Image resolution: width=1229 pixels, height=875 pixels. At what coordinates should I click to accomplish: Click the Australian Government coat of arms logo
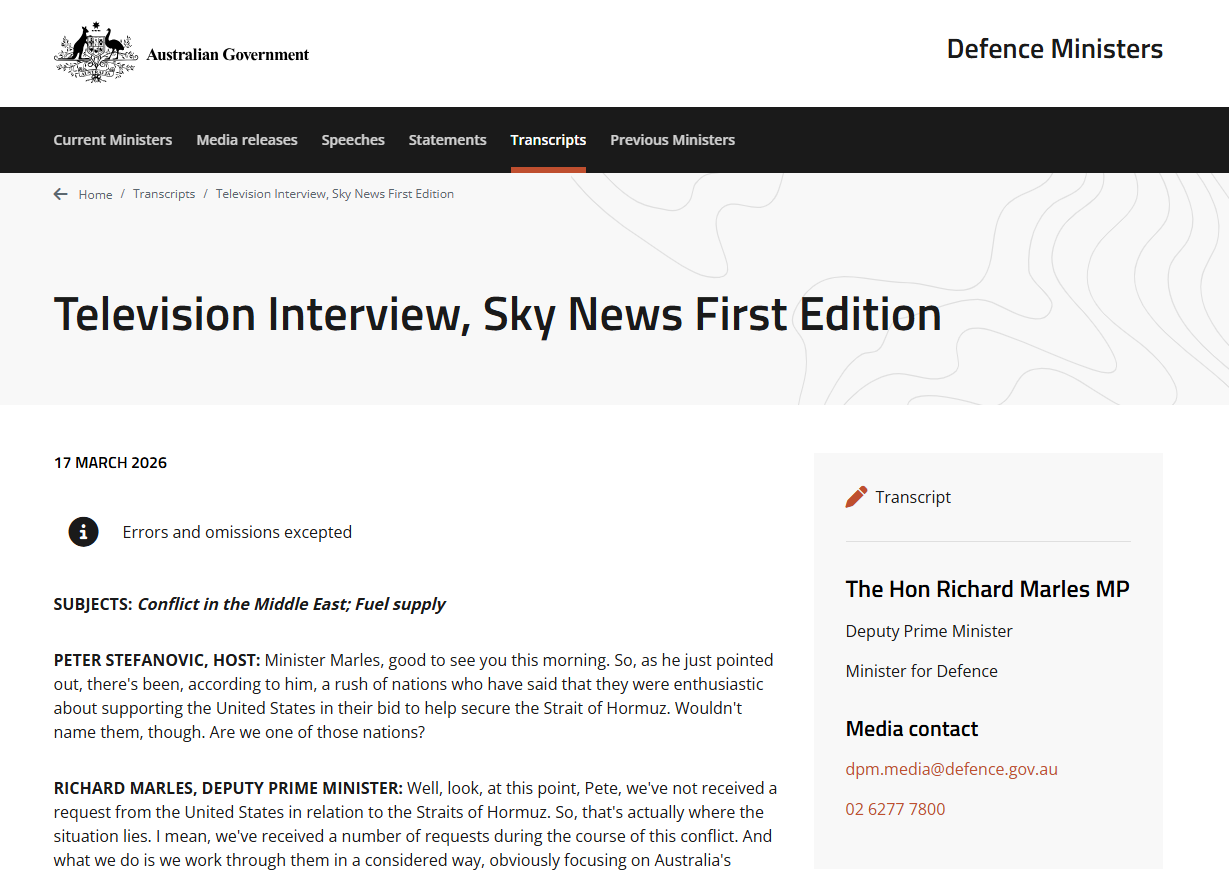[95, 52]
